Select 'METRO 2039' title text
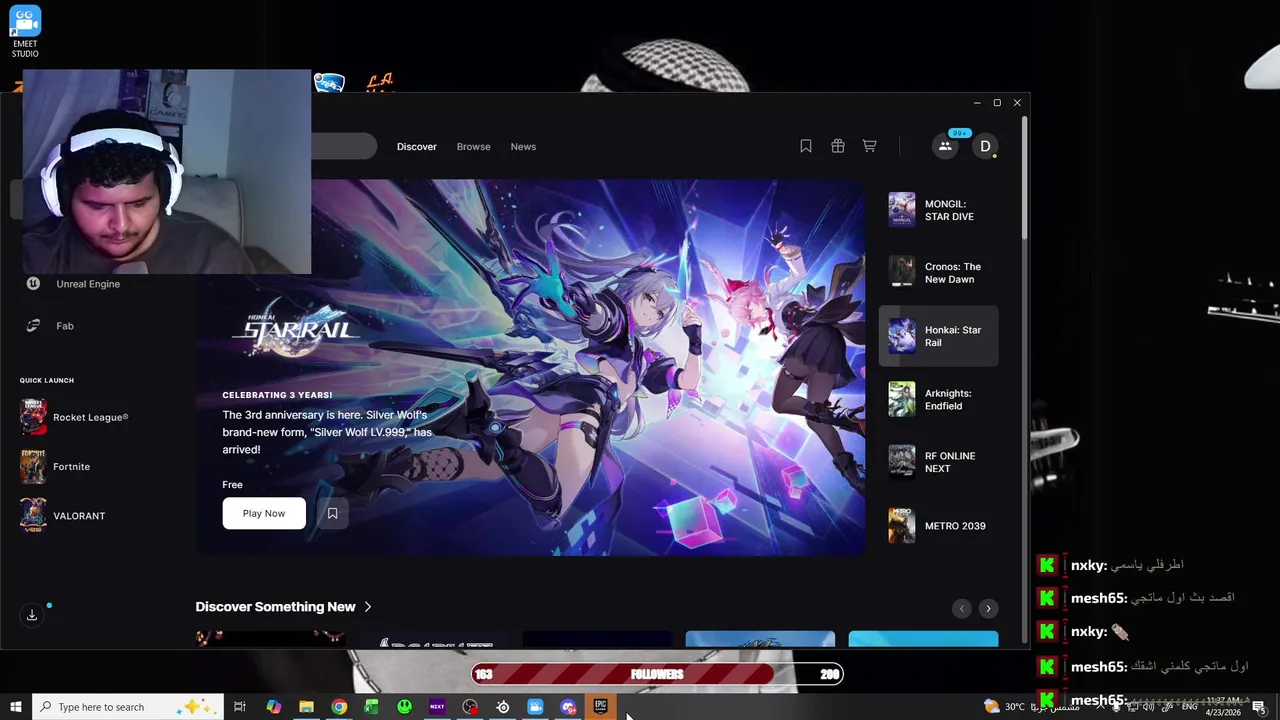Screen dimensions: 1280x720 point(955,526)
